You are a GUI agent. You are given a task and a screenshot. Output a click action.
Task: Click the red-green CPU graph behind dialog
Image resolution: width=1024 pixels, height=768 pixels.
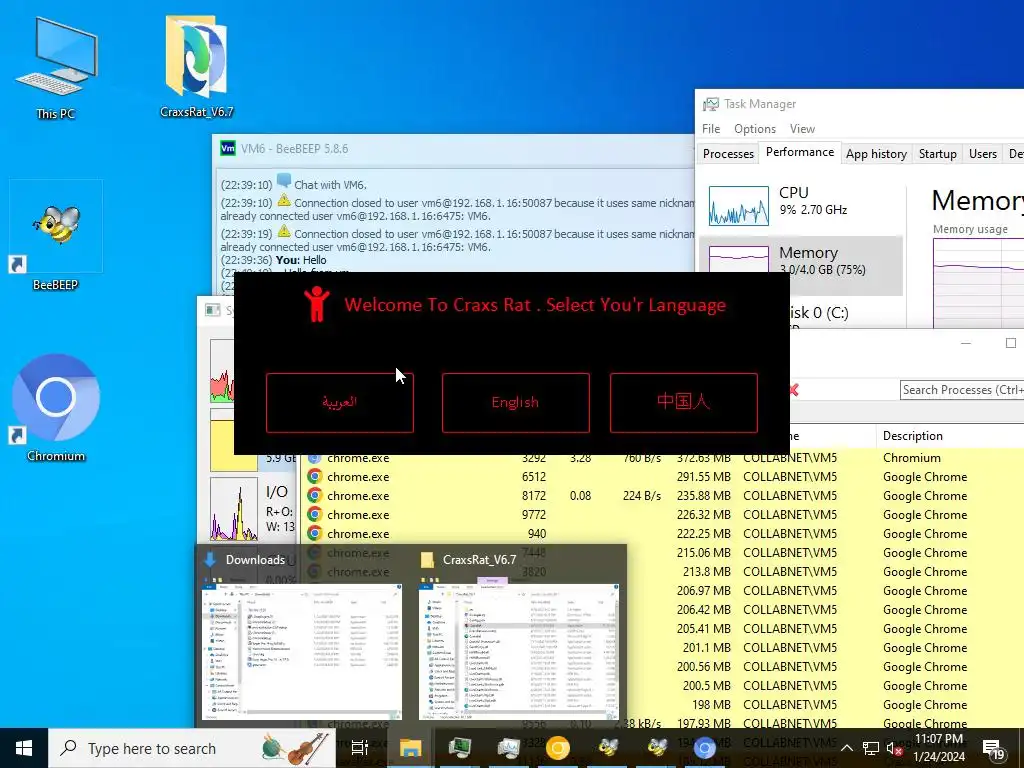[222, 370]
